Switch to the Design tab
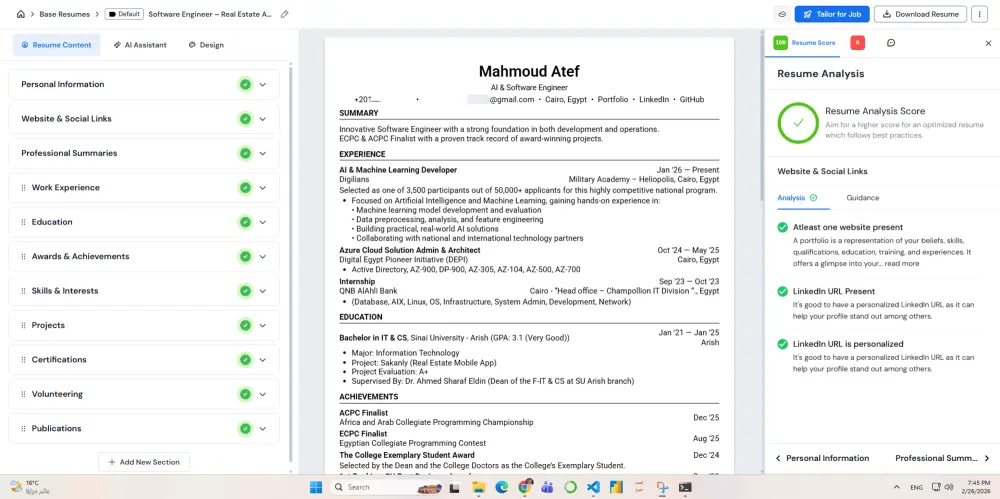1000x499 pixels. pyautogui.click(x=206, y=45)
